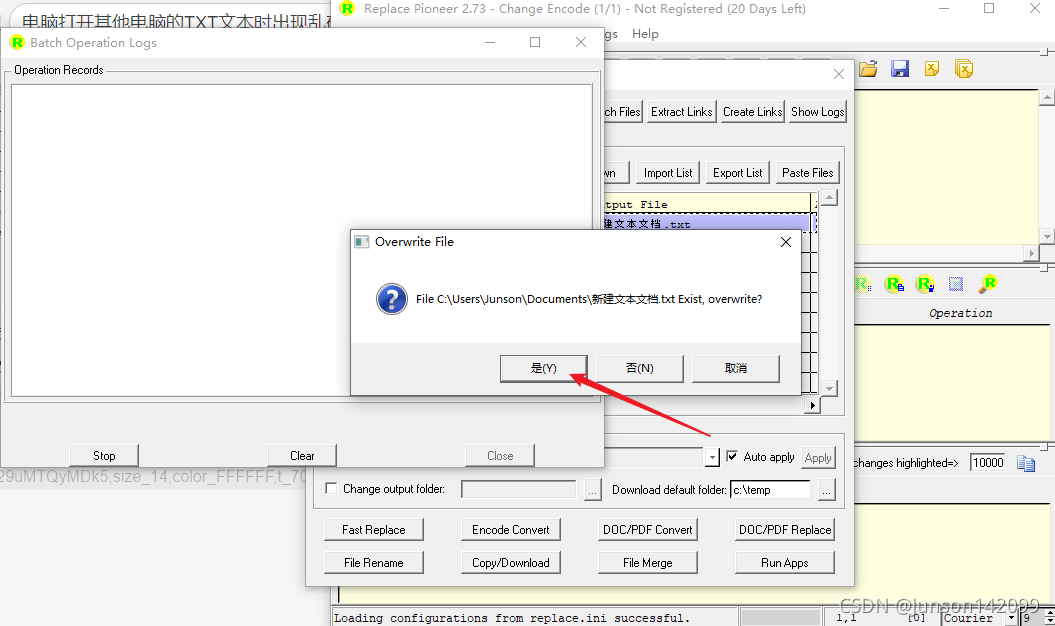1055x626 pixels.
Task: Click the Fast Replace button
Action: pos(373,530)
